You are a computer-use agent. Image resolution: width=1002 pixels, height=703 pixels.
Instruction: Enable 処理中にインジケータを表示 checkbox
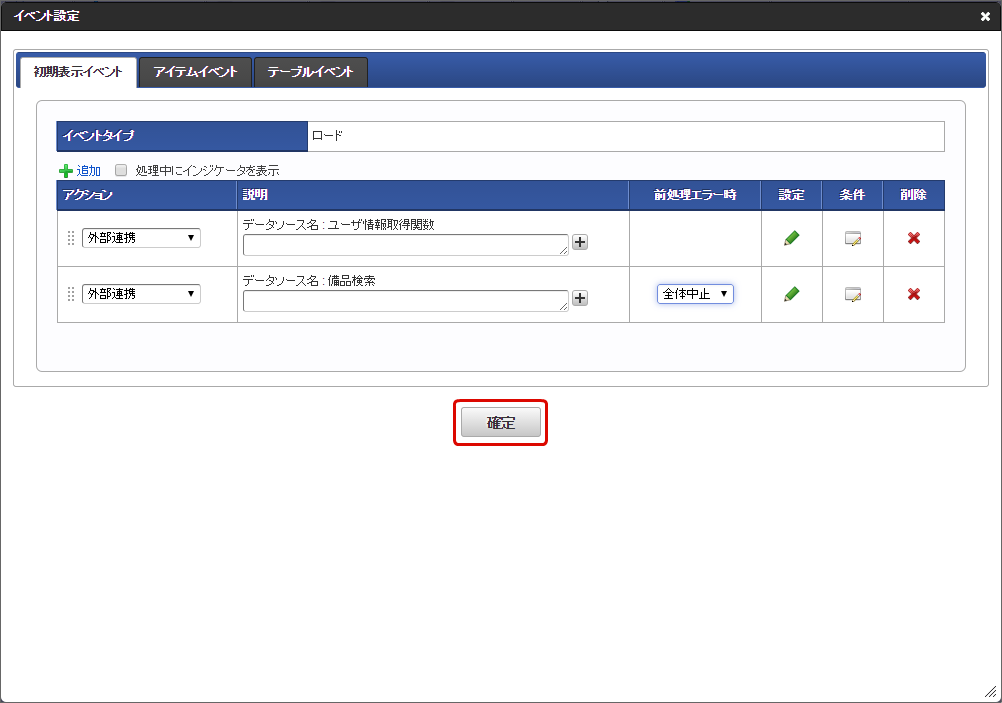click(122, 170)
